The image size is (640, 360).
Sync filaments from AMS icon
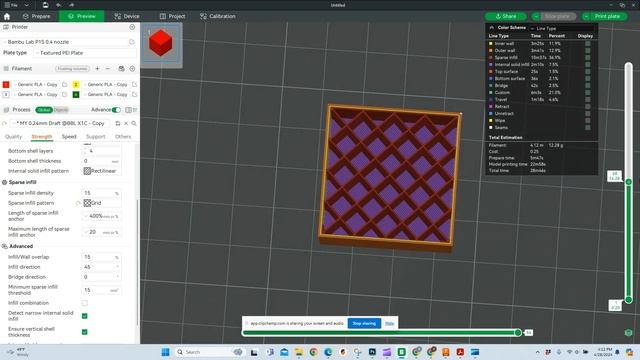tap(121, 69)
